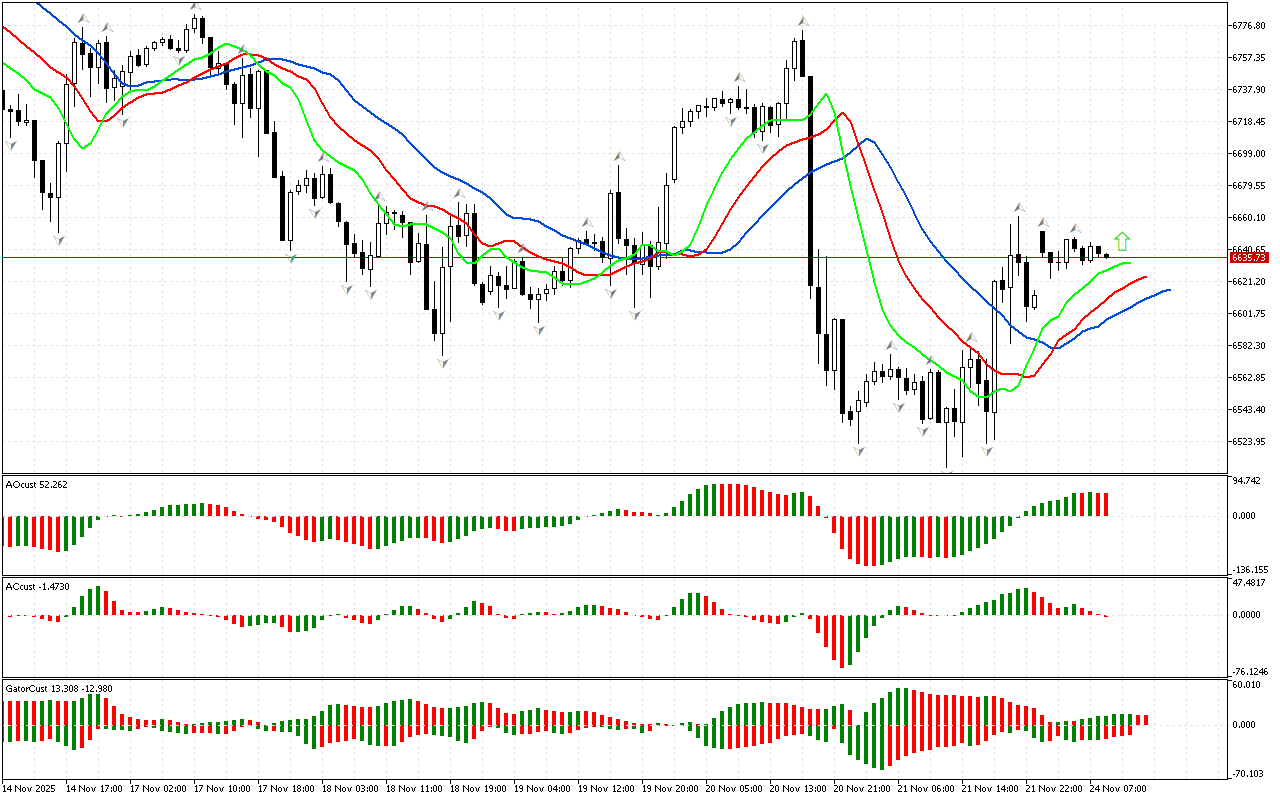Click the AOcust 52.262 indicator label

click(x=37, y=485)
